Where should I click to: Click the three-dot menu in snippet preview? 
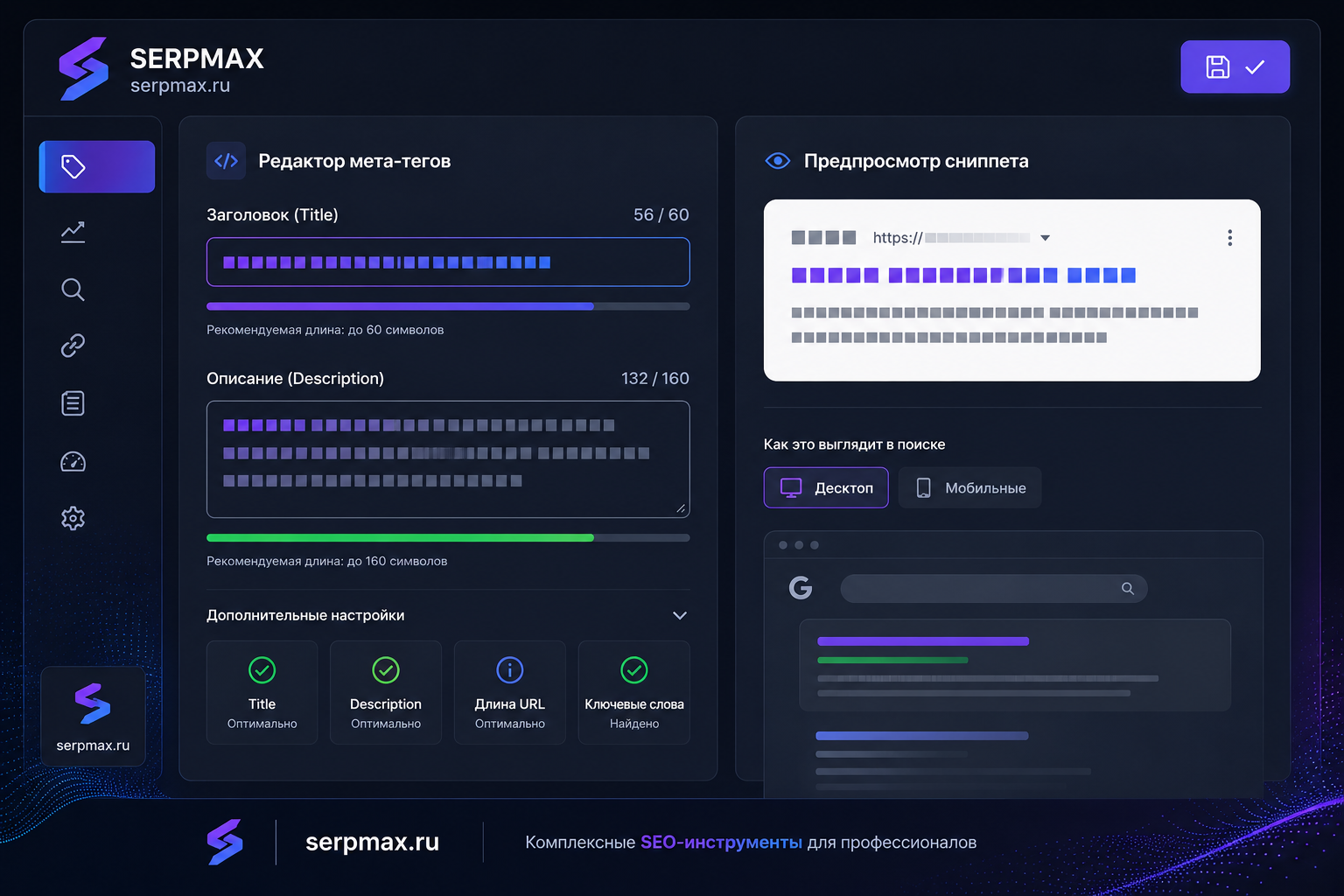pyautogui.click(x=1229, y=238)
